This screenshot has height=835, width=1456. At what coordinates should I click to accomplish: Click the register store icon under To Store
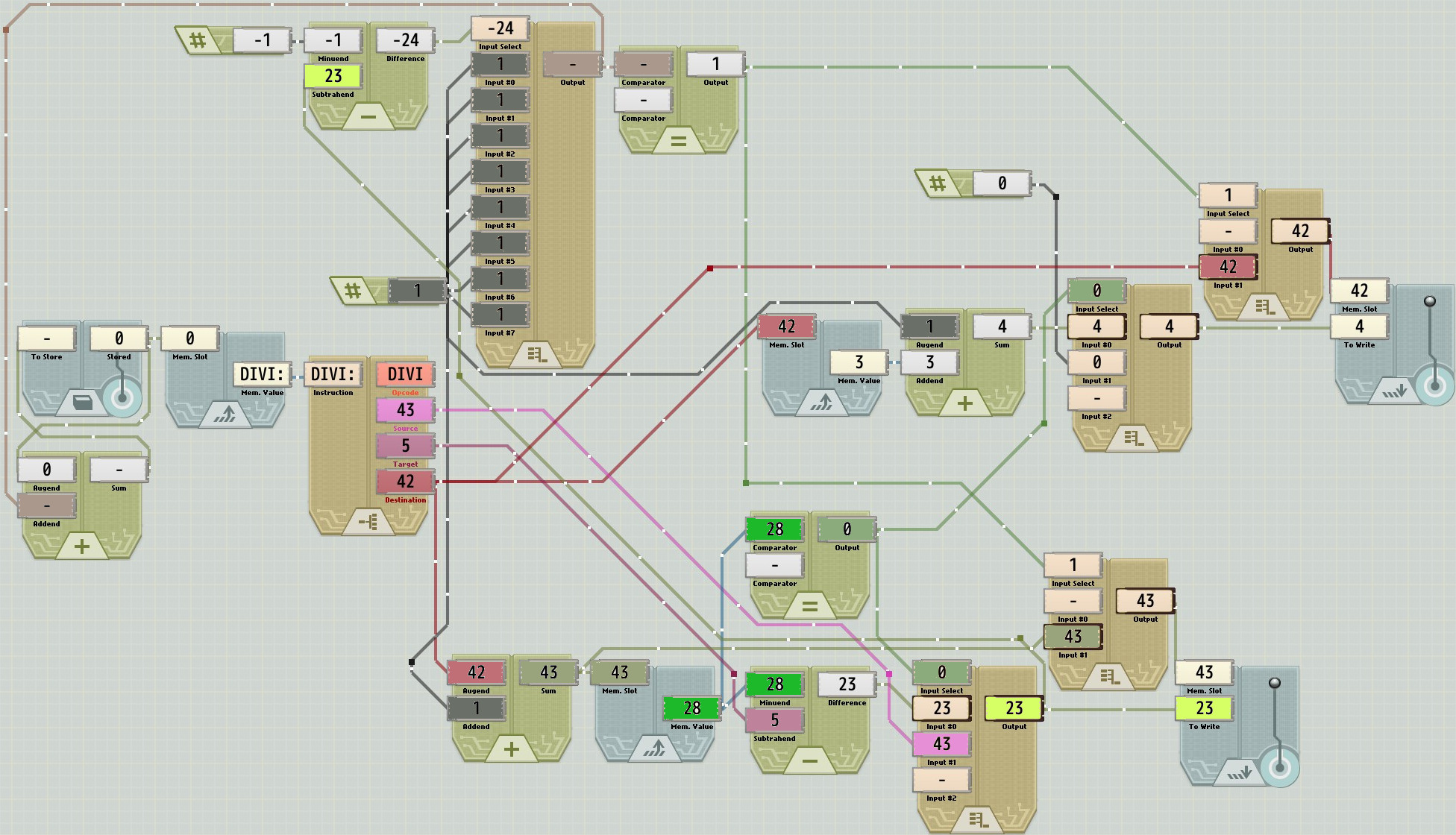tap(83, 403)
